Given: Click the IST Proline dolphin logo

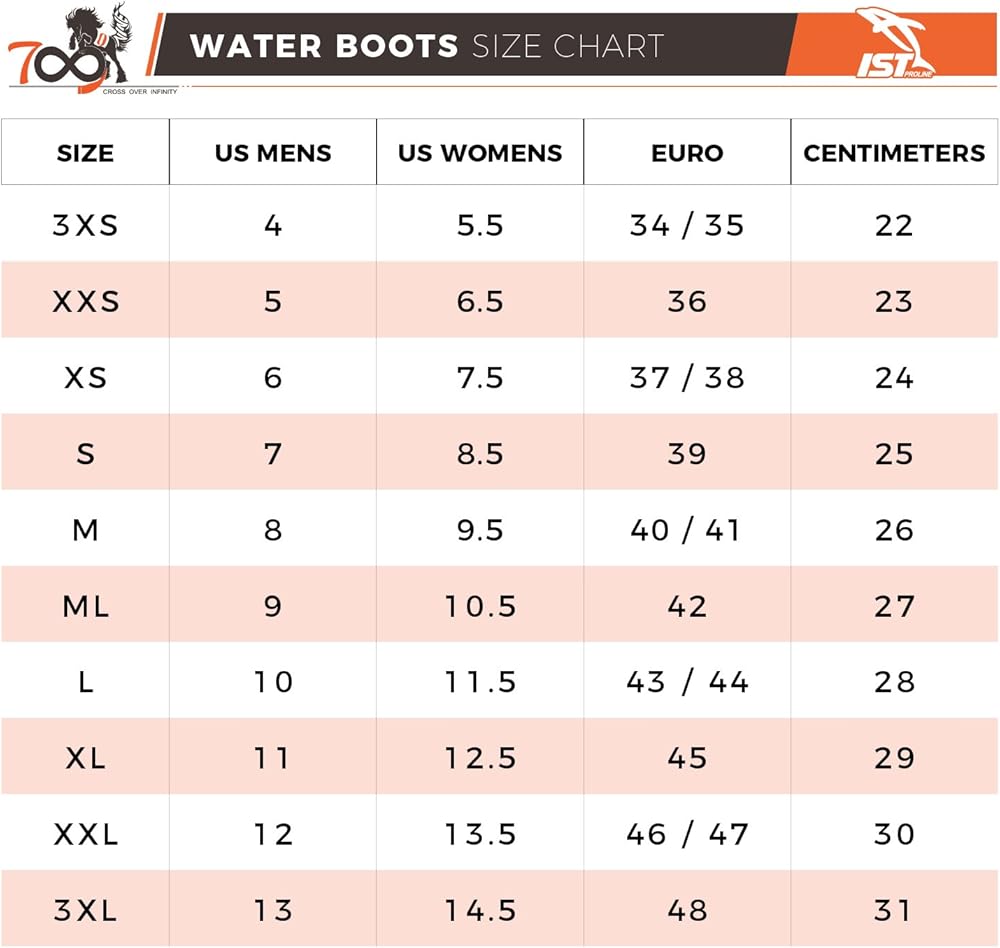Looking at the screenshot, I should 894,44.
